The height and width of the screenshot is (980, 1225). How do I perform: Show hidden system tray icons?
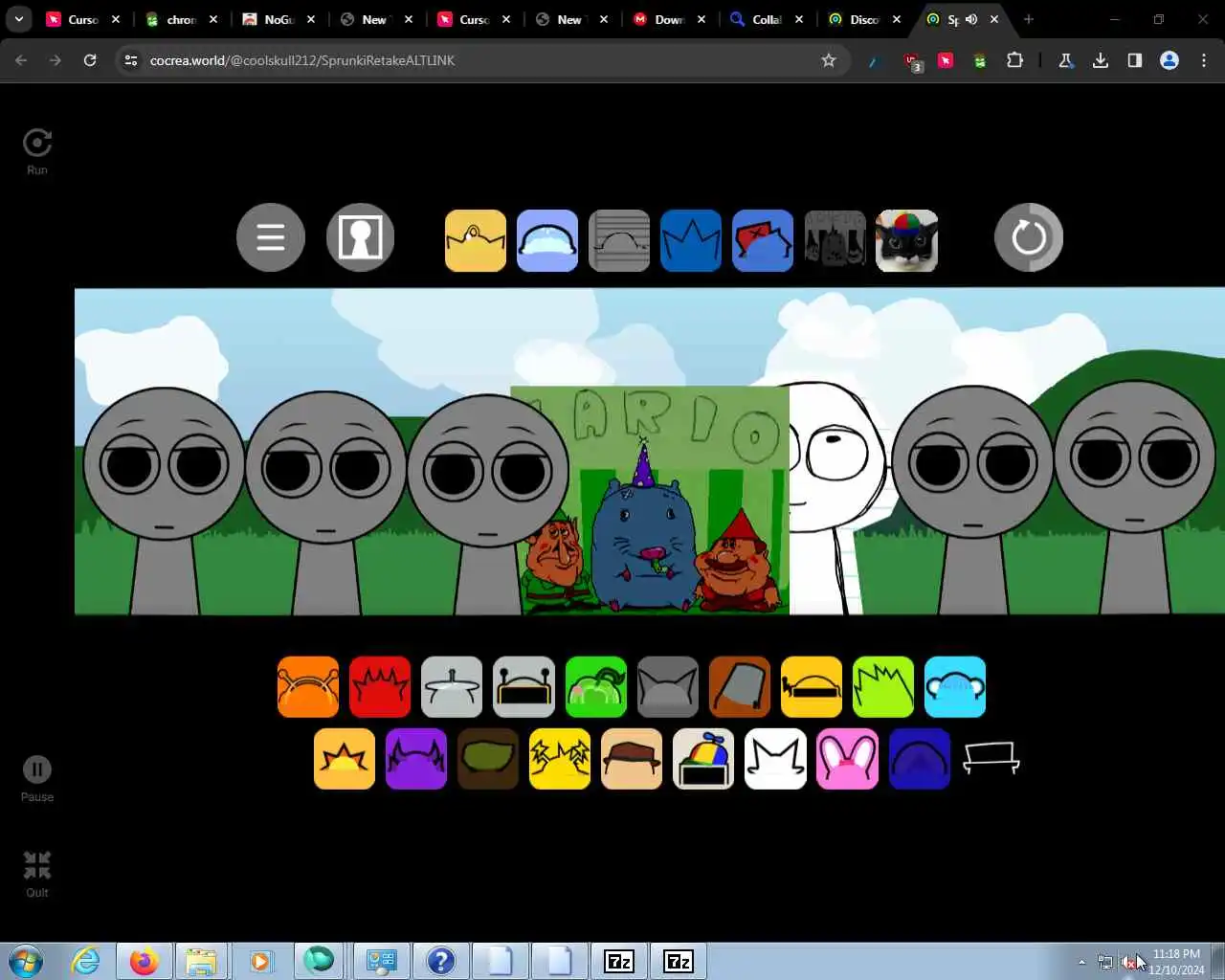(x=1081, y=962)
